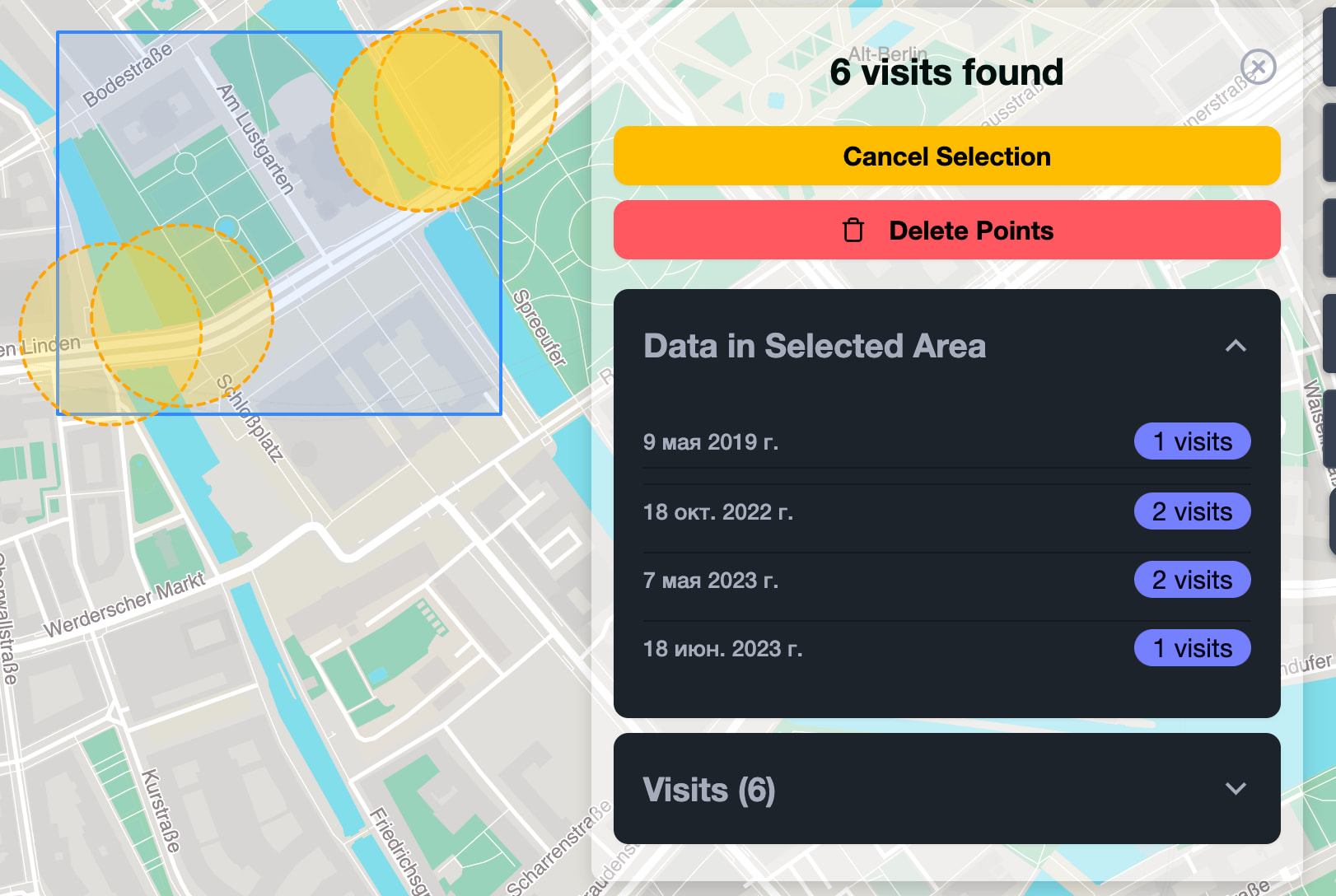Click the visits badge for 18 июн. 2023
Viewport: 1336px width, 896px height.
pos(1191,648)
